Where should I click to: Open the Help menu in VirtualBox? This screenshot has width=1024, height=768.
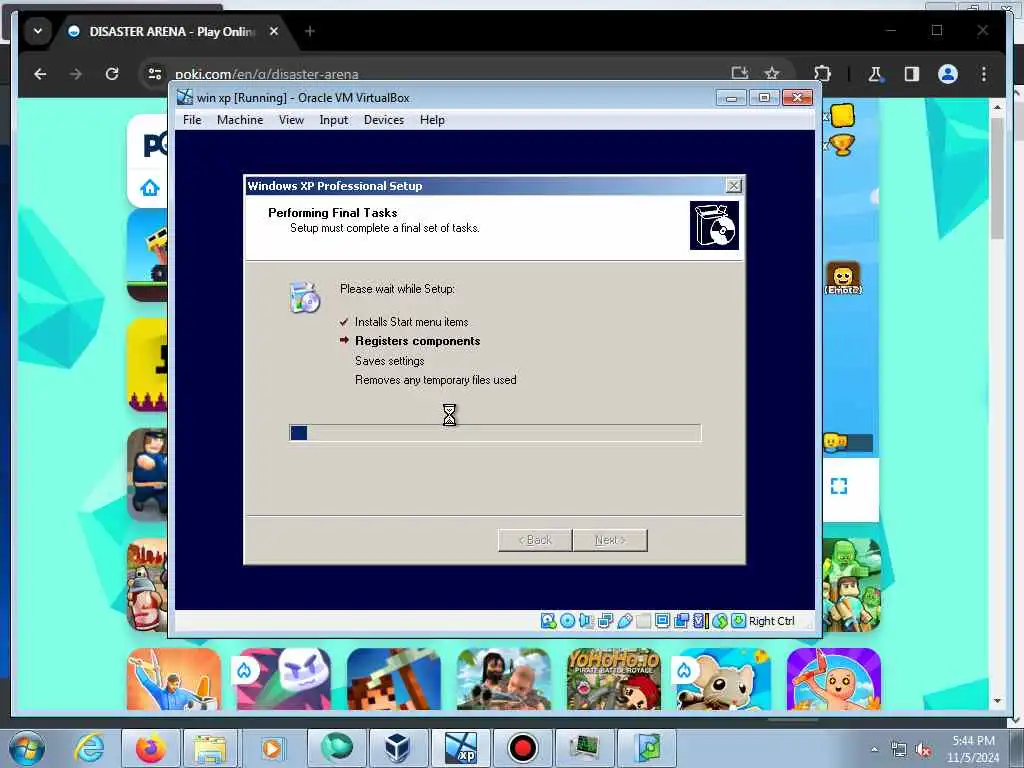pyautogui.click(x=432, y=120)
